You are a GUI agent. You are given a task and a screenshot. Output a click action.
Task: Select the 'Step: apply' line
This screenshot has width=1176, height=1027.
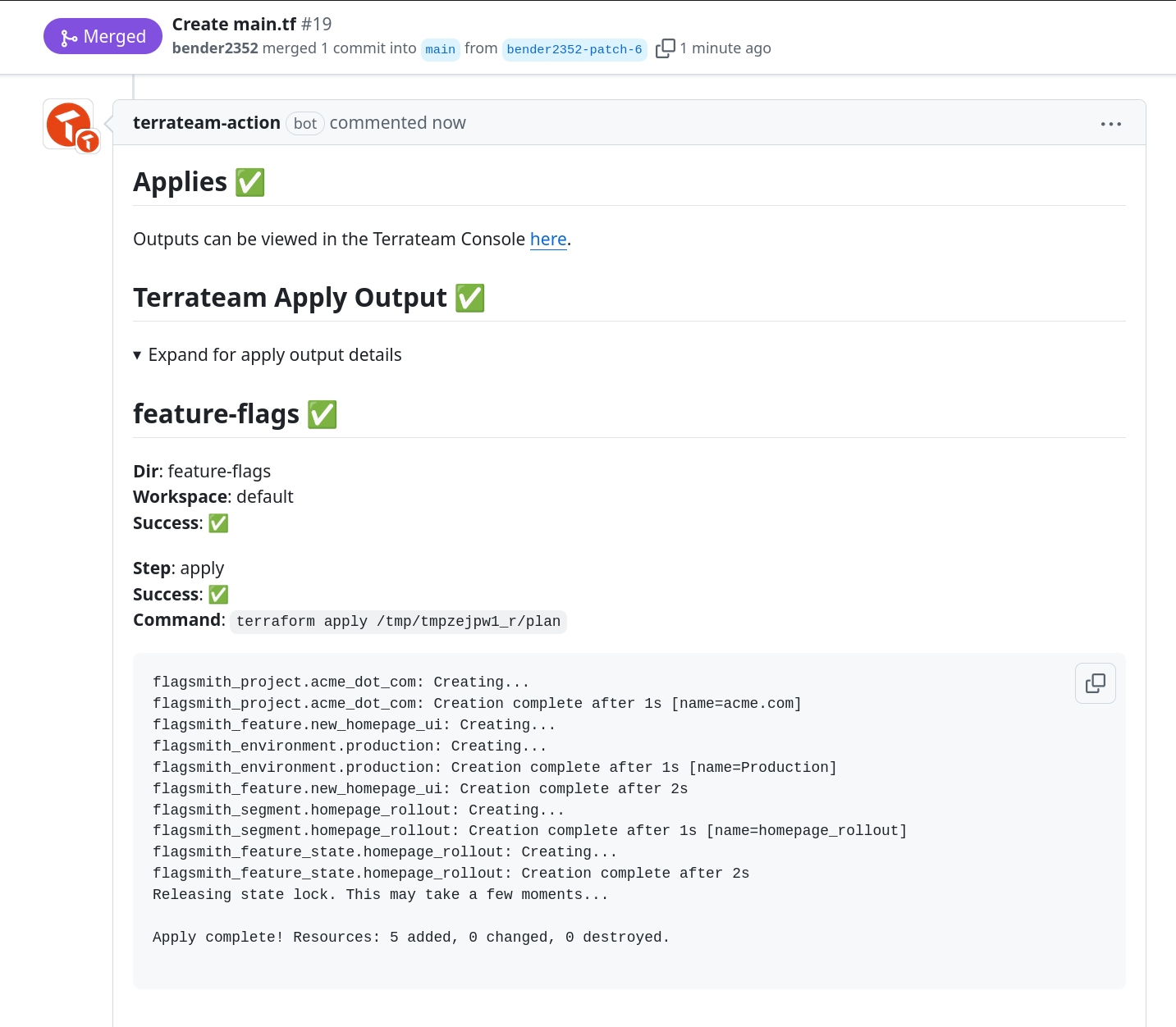pos(178,568)
